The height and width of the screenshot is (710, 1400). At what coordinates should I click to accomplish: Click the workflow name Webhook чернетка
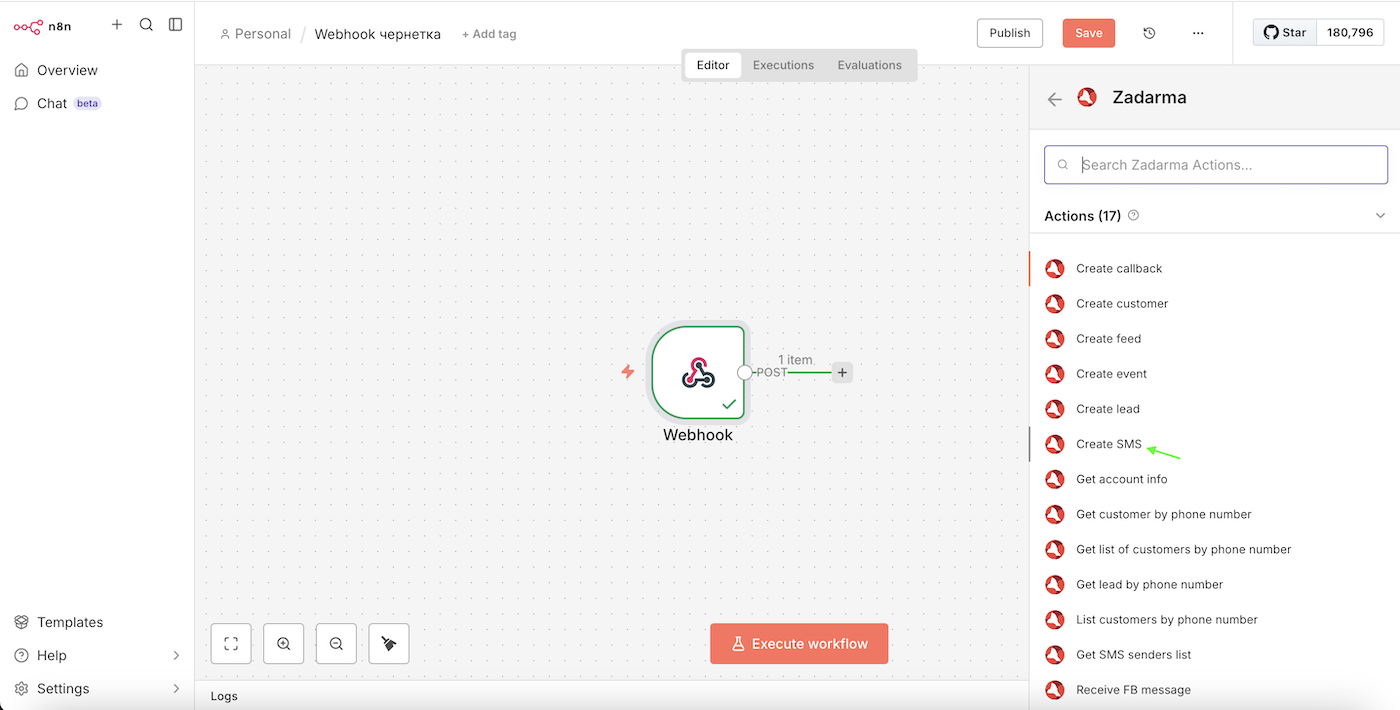pyautogui.click(x=378, y=34)
